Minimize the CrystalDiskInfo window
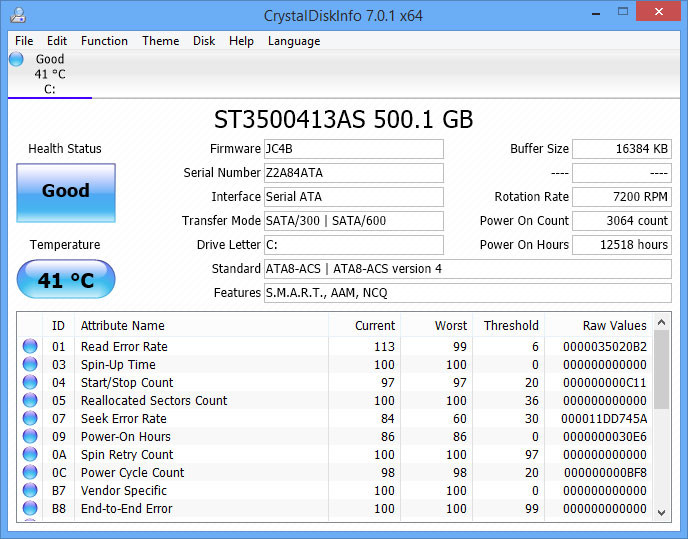 (596, 14)
